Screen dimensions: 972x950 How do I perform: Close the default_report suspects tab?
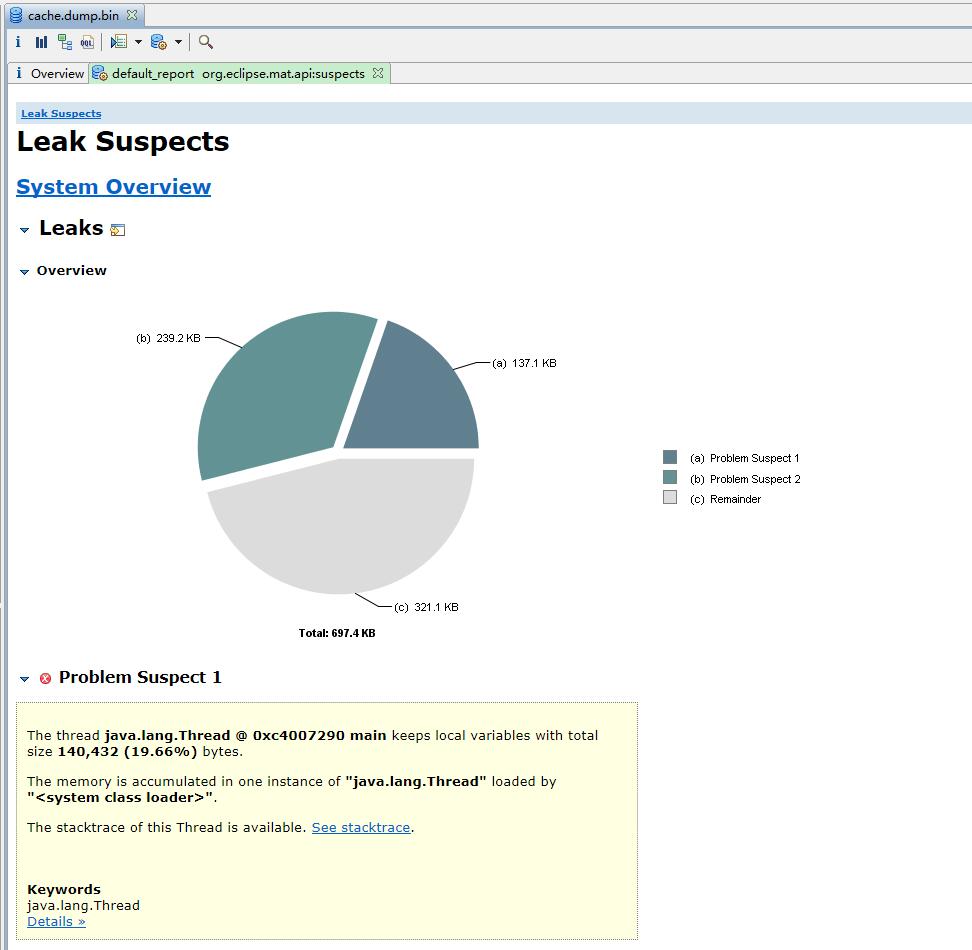pyautogui.click(x=378, y=73)
